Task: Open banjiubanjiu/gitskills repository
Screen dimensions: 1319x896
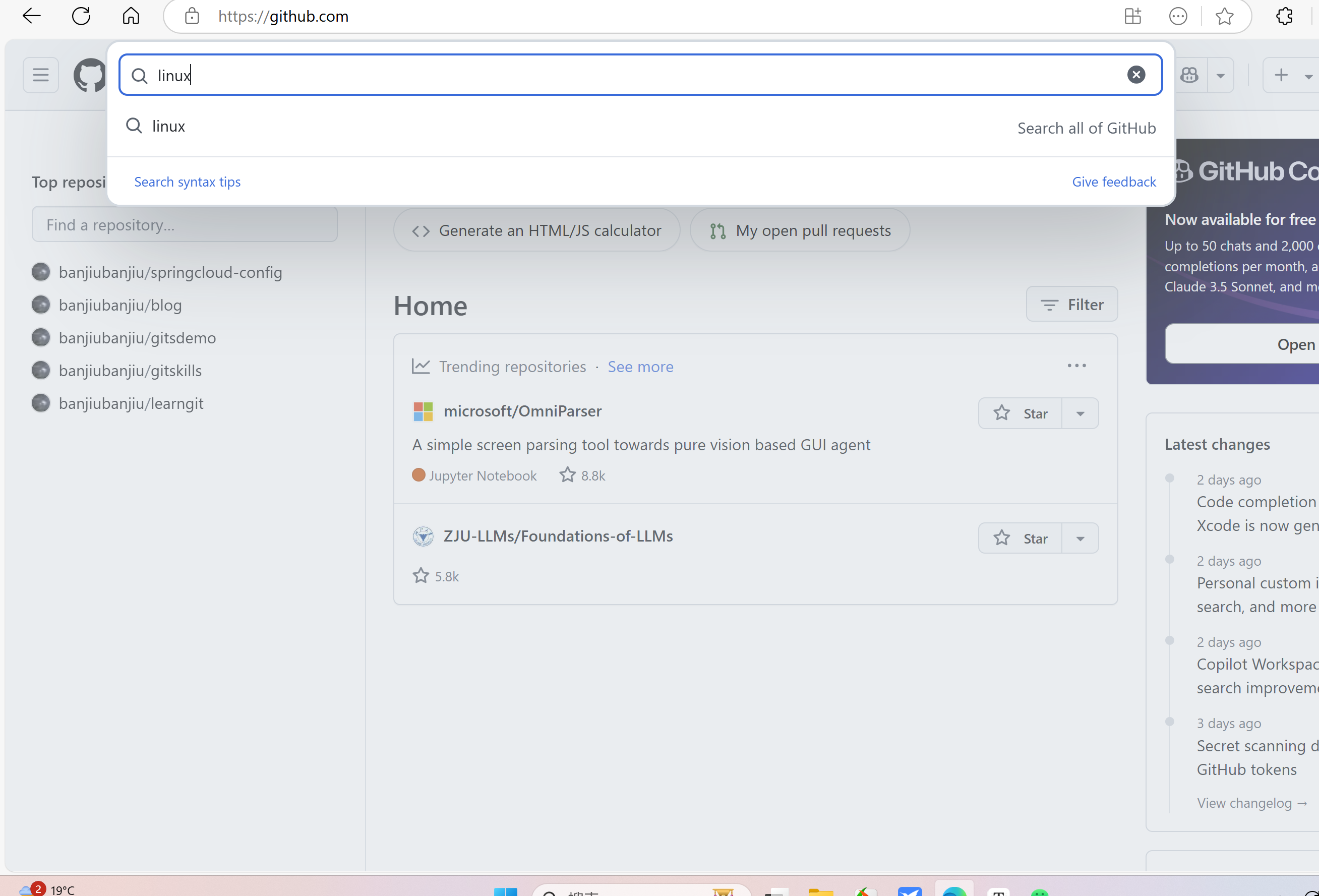Action: point(130,371)
